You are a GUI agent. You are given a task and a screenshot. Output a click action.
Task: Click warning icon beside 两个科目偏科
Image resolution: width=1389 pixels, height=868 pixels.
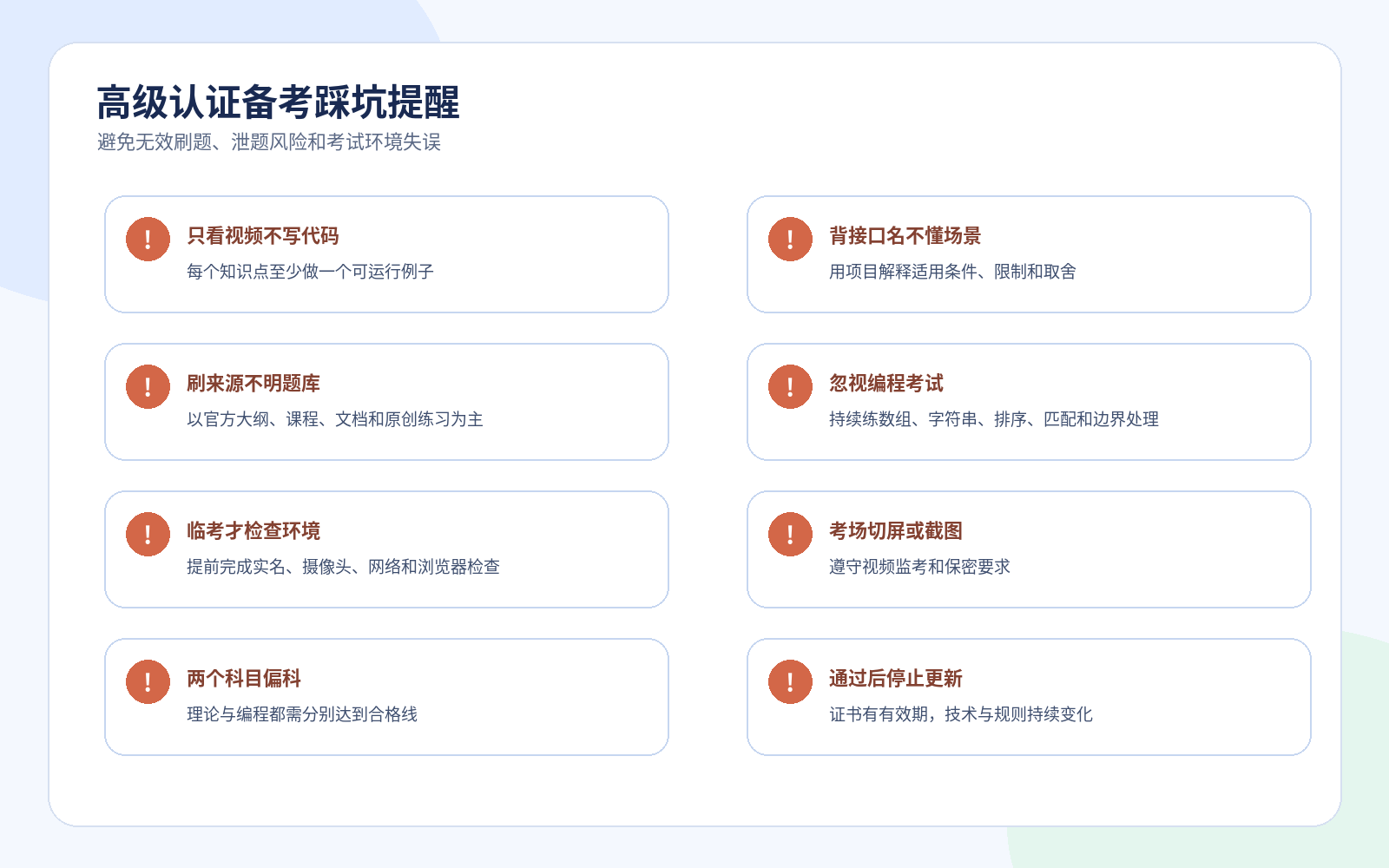tap(148, 681)
